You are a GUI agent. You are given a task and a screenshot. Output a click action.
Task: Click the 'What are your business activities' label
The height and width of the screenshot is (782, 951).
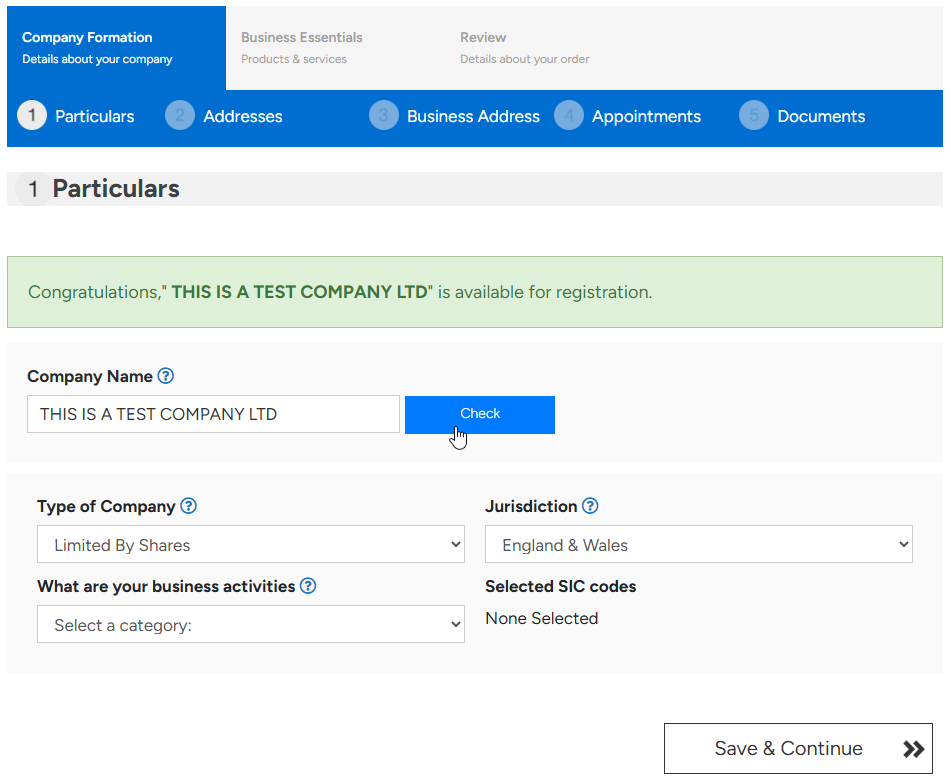(x=166, y=587)
